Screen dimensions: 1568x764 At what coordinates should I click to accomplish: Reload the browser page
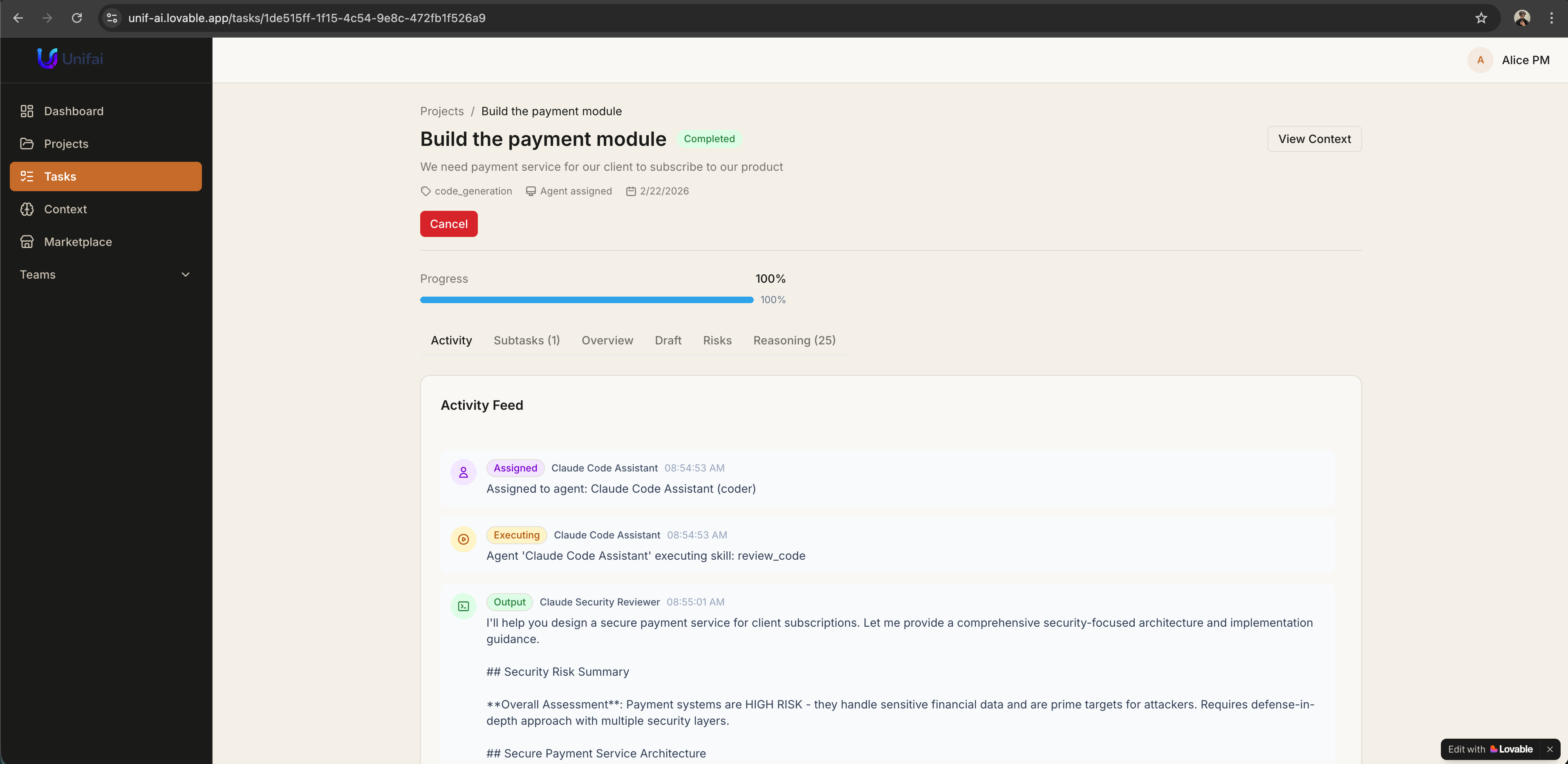click(77, 18)
